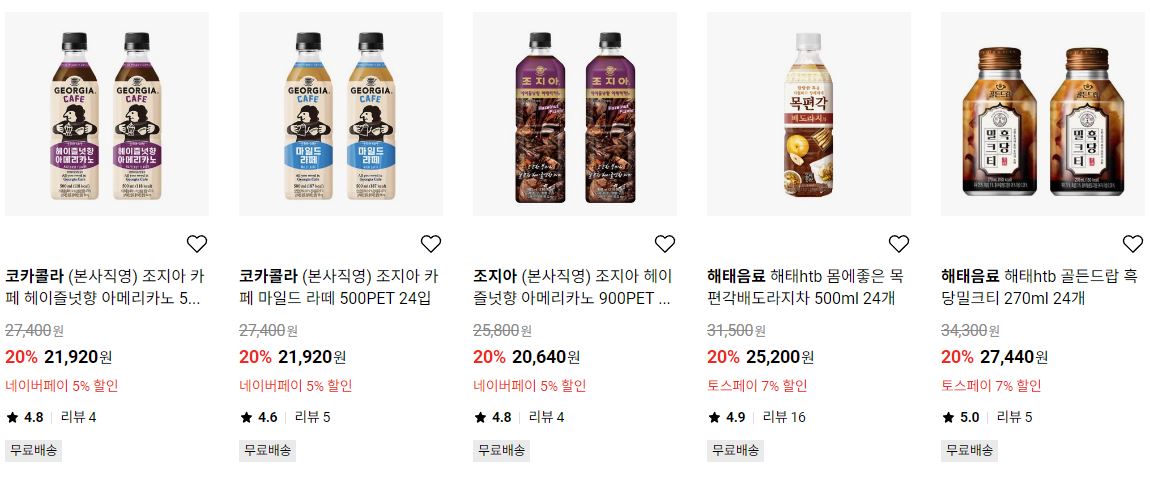Viewport: 1150px width, 477px height.
Task: View the purple 조지아 900PET bottles image
Action: pos(575,114)
